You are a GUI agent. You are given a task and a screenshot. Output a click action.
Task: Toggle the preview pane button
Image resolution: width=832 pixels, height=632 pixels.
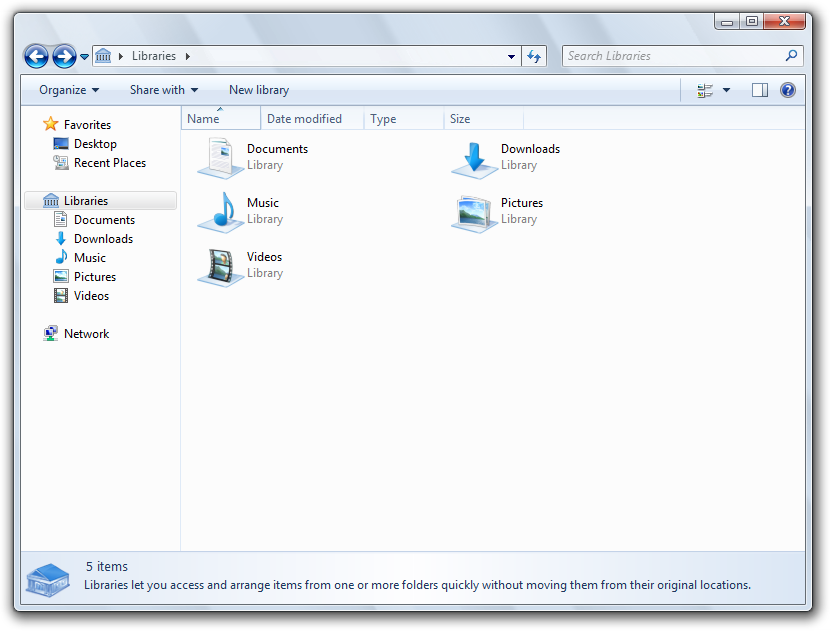point(760,90)
